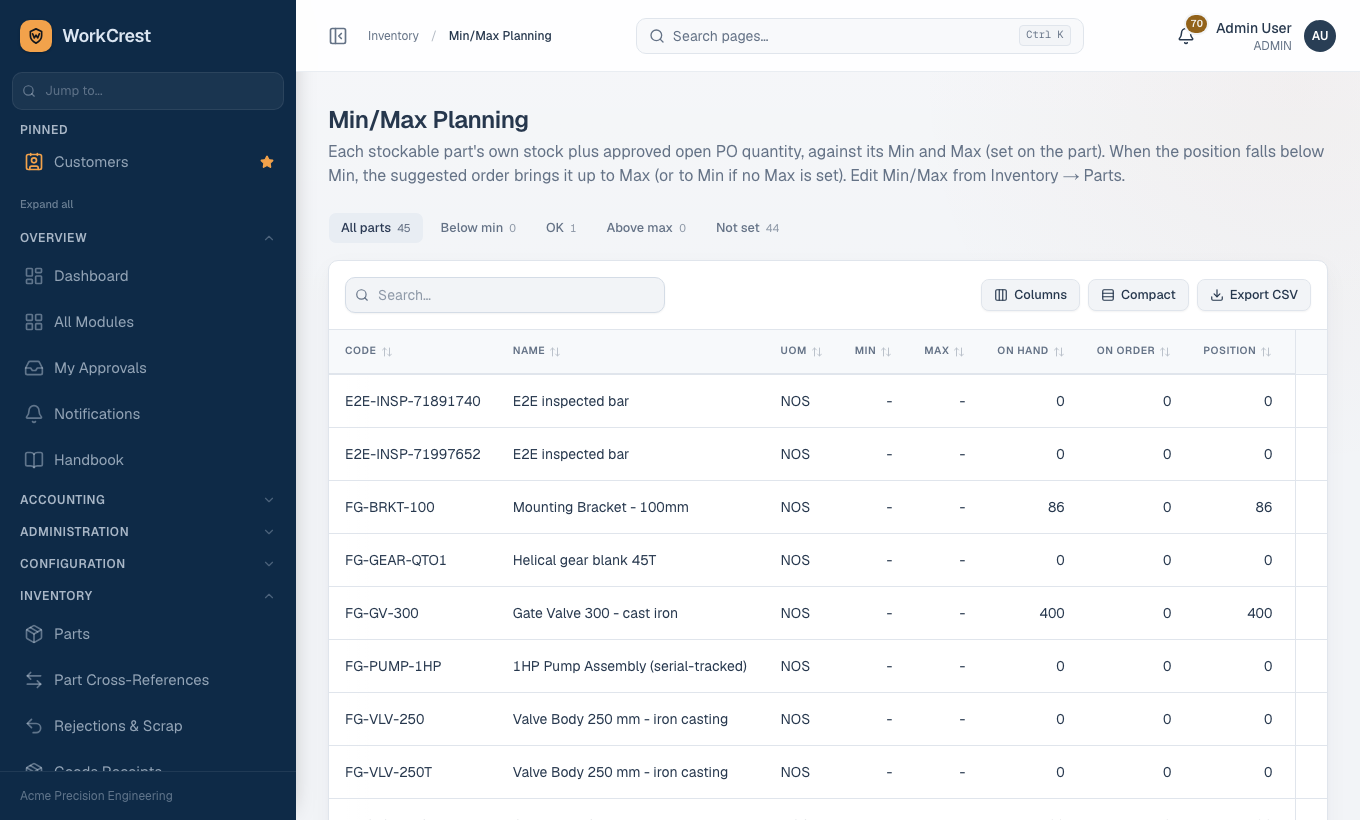
Task: Open Part Cross-References in sidebar
Action: point(148,680)
